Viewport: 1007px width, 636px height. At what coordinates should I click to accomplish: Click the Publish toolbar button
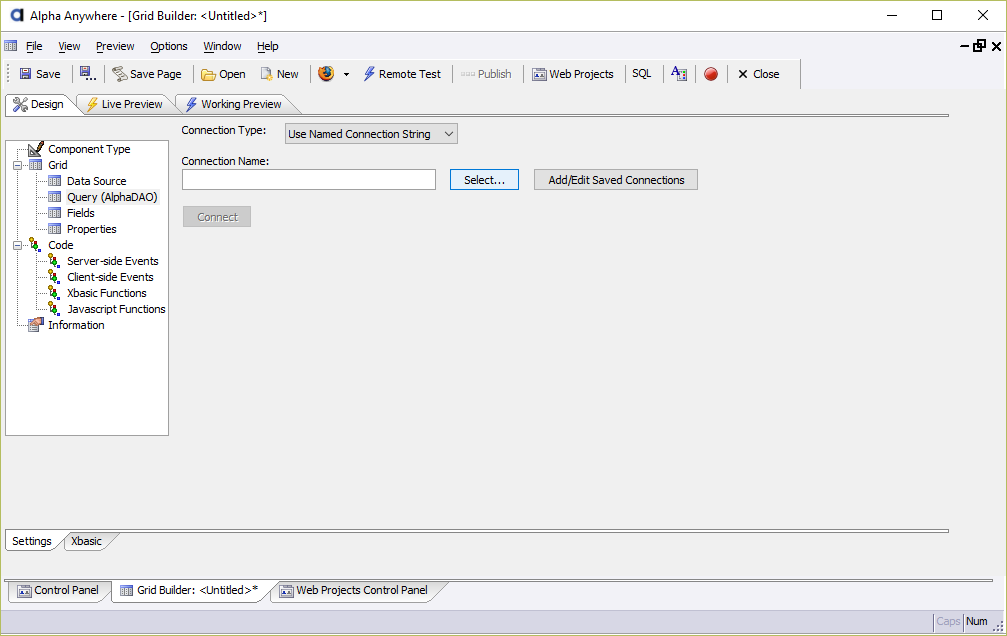point(486,74)
